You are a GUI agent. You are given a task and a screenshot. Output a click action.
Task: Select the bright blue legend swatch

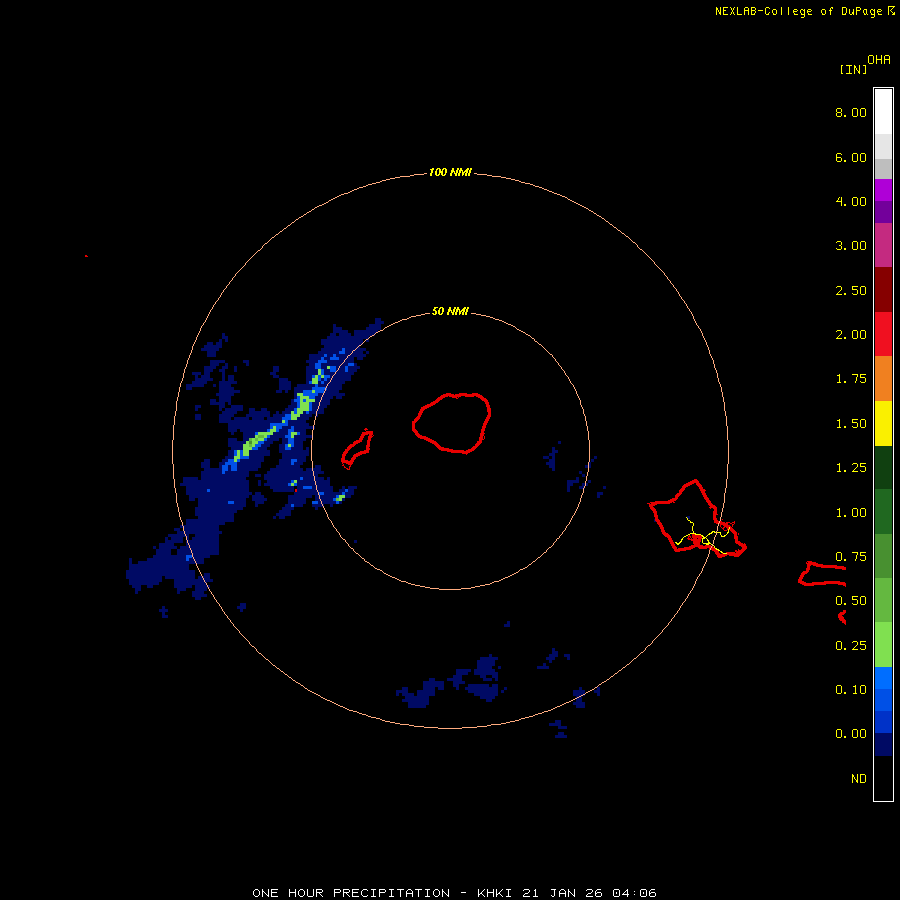point(883,678)
